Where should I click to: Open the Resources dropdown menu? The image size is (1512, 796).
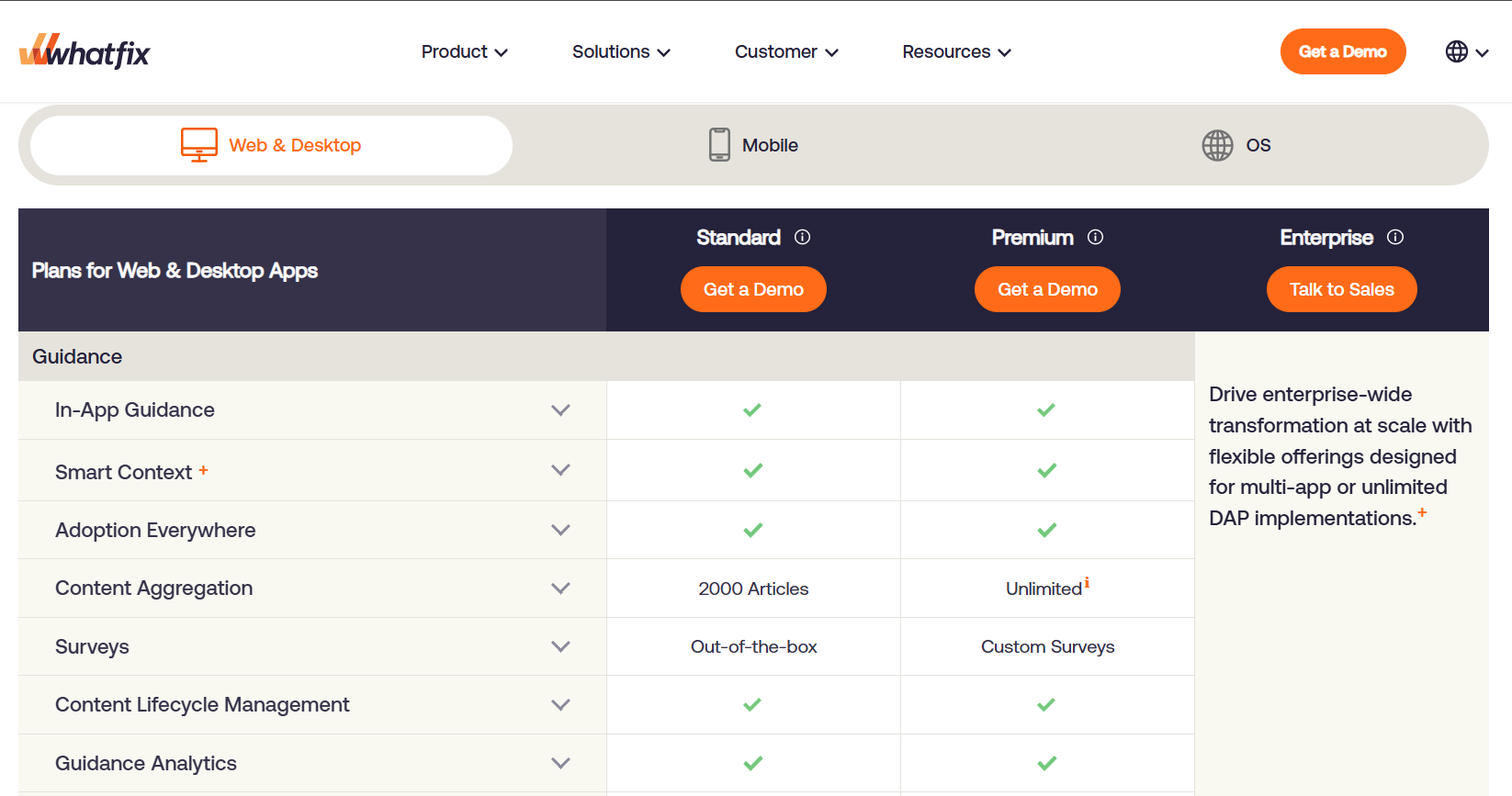pyautogui.click(x=956, y=51)
